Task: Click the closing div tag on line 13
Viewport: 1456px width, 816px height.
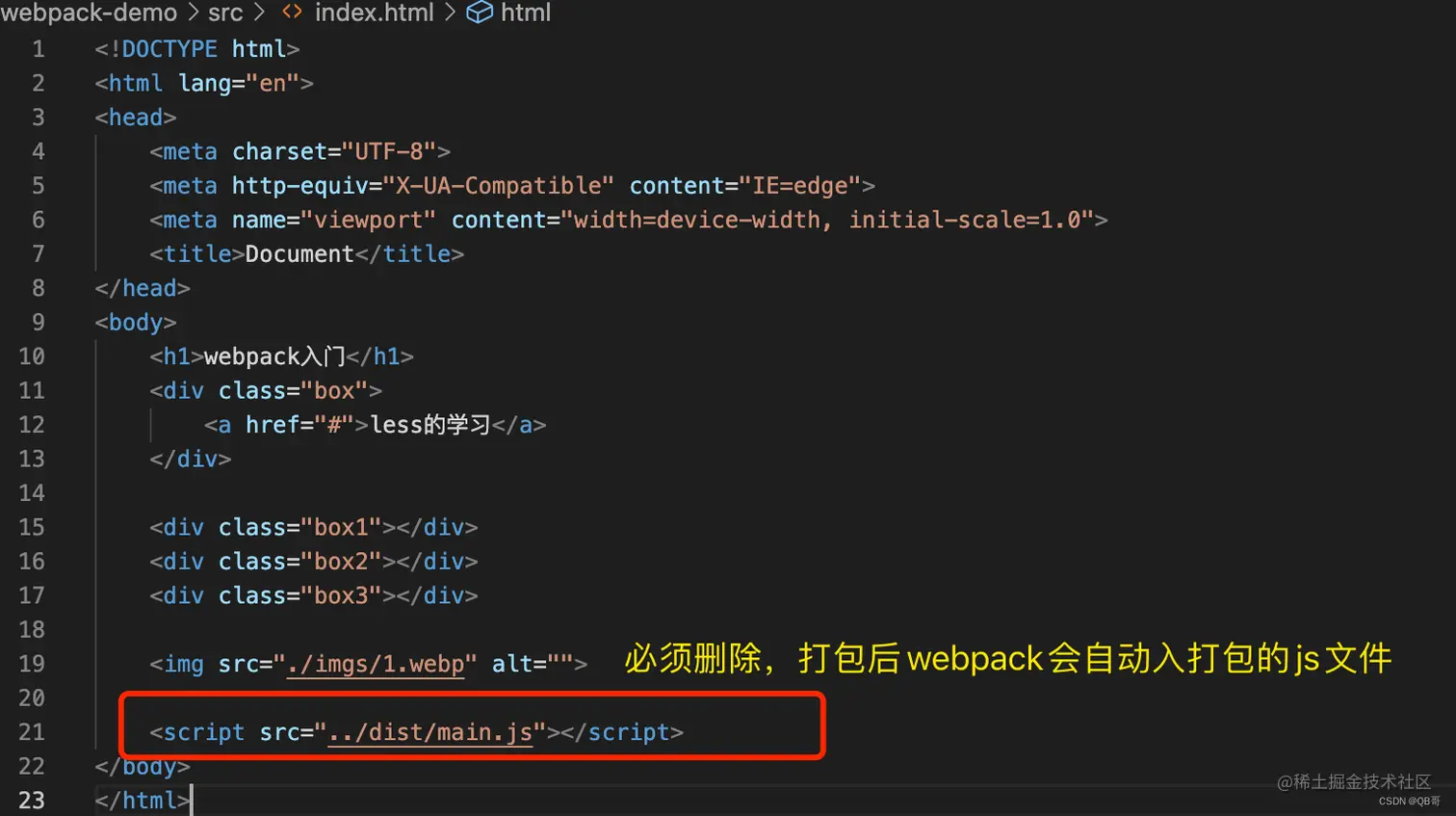Action: coord(191,460)
